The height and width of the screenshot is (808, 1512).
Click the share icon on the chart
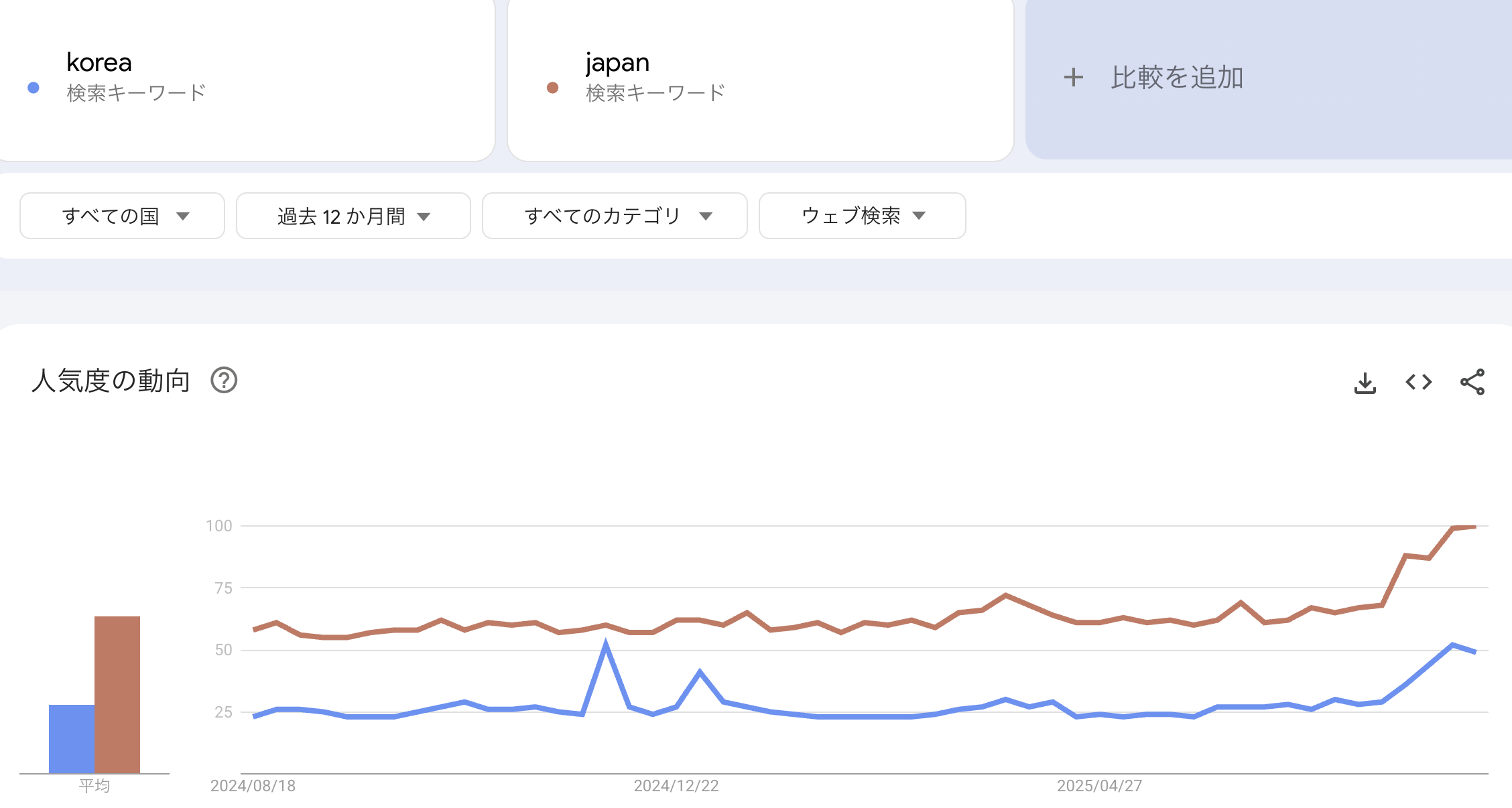pos(1472,383)
